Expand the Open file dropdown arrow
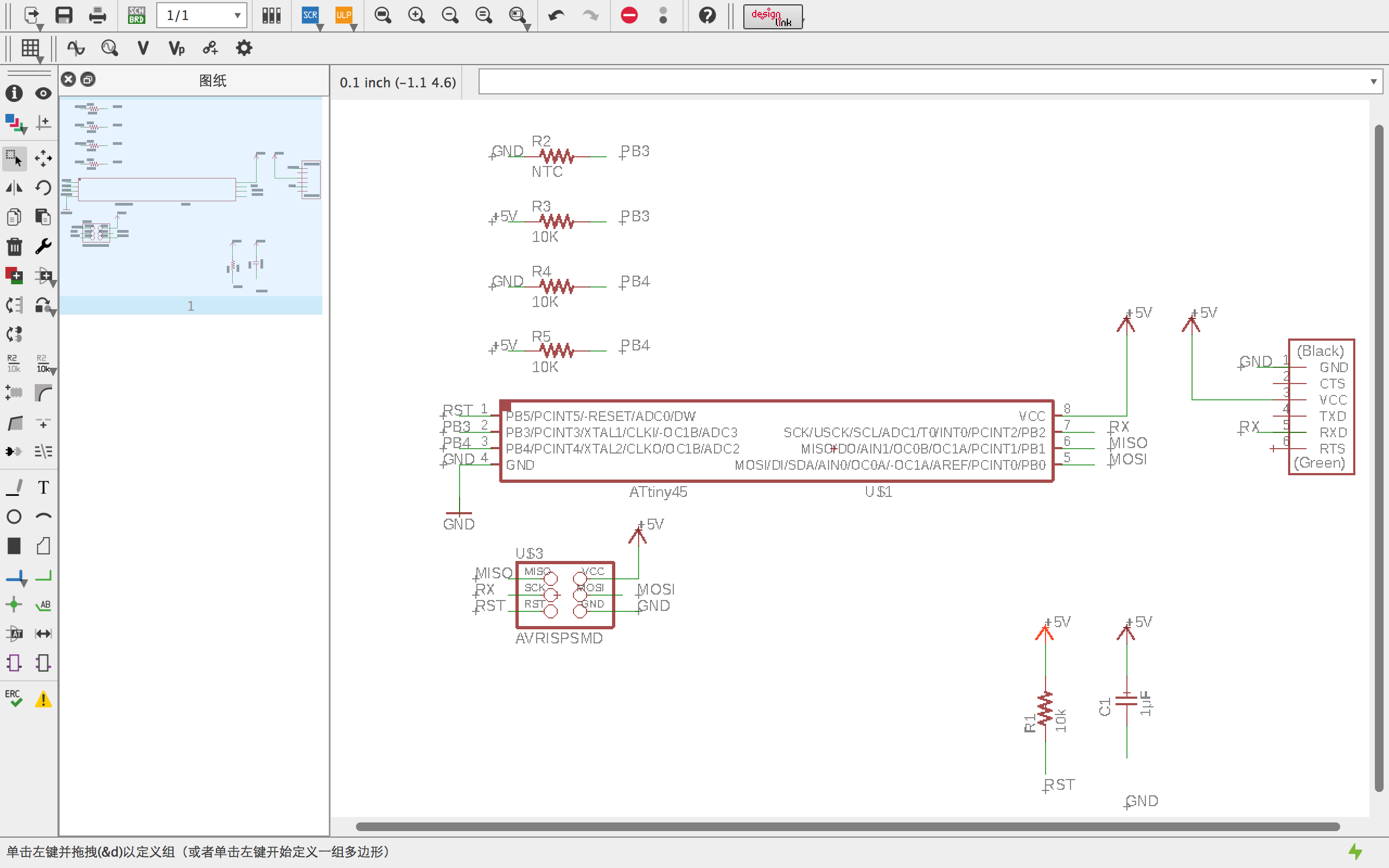Screen dimensions: 1389x868 (40, 28)
